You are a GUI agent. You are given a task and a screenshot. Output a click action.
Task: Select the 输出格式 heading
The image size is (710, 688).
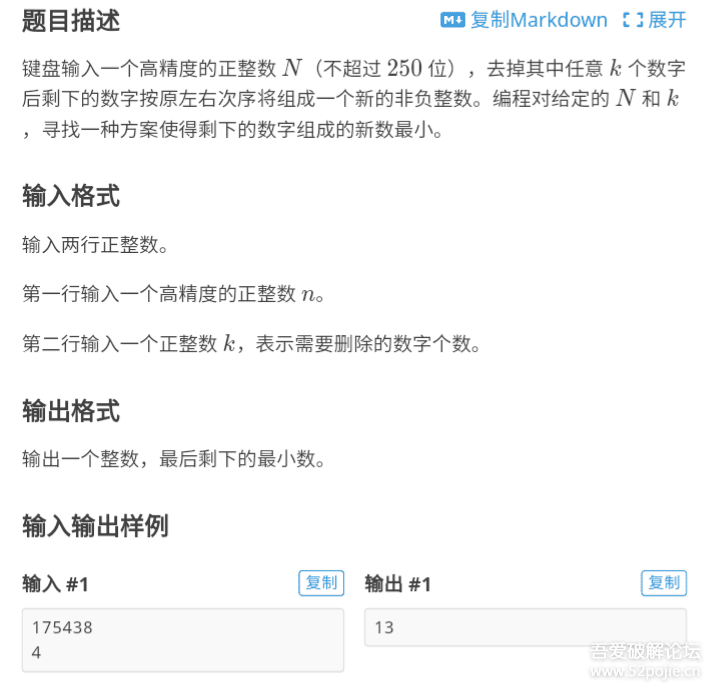pos(71,411)
